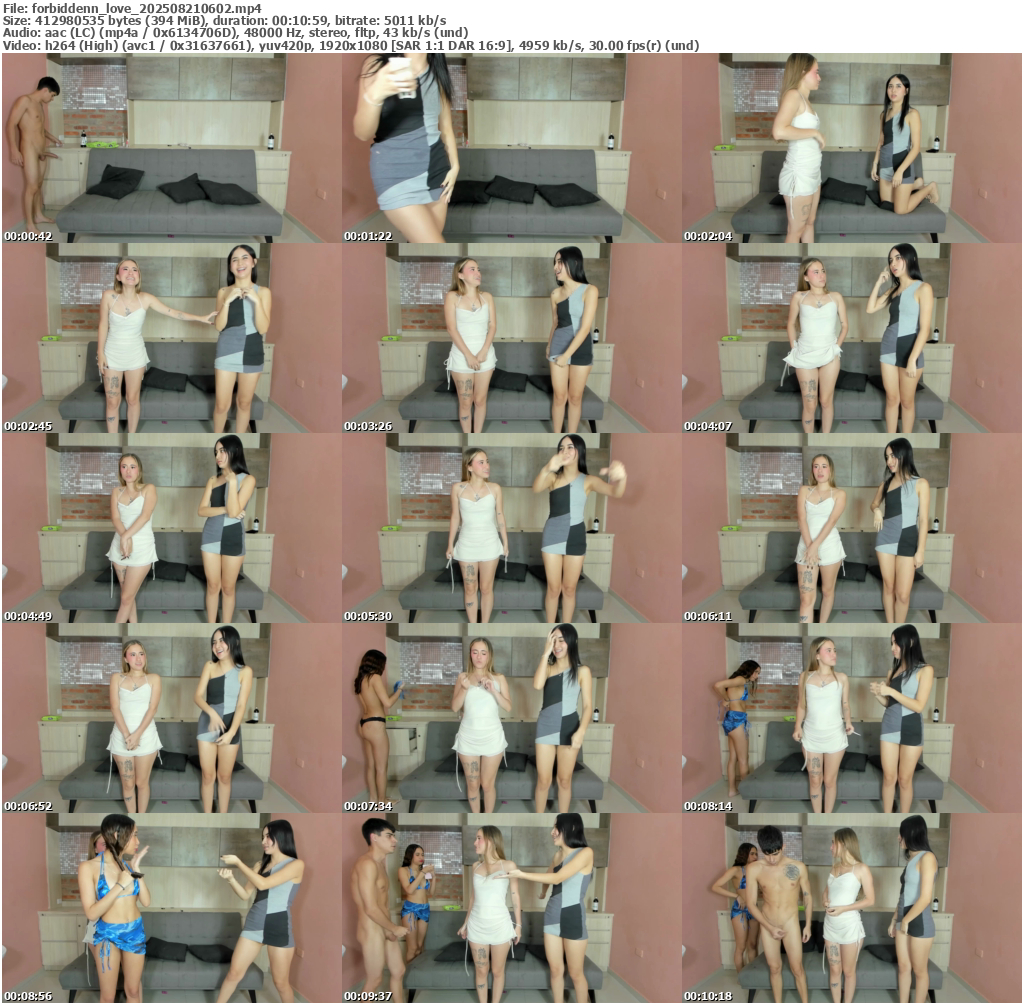Choose the 00:05:30 frame
Screen dimensions: 1024x1003
[511, 528]
